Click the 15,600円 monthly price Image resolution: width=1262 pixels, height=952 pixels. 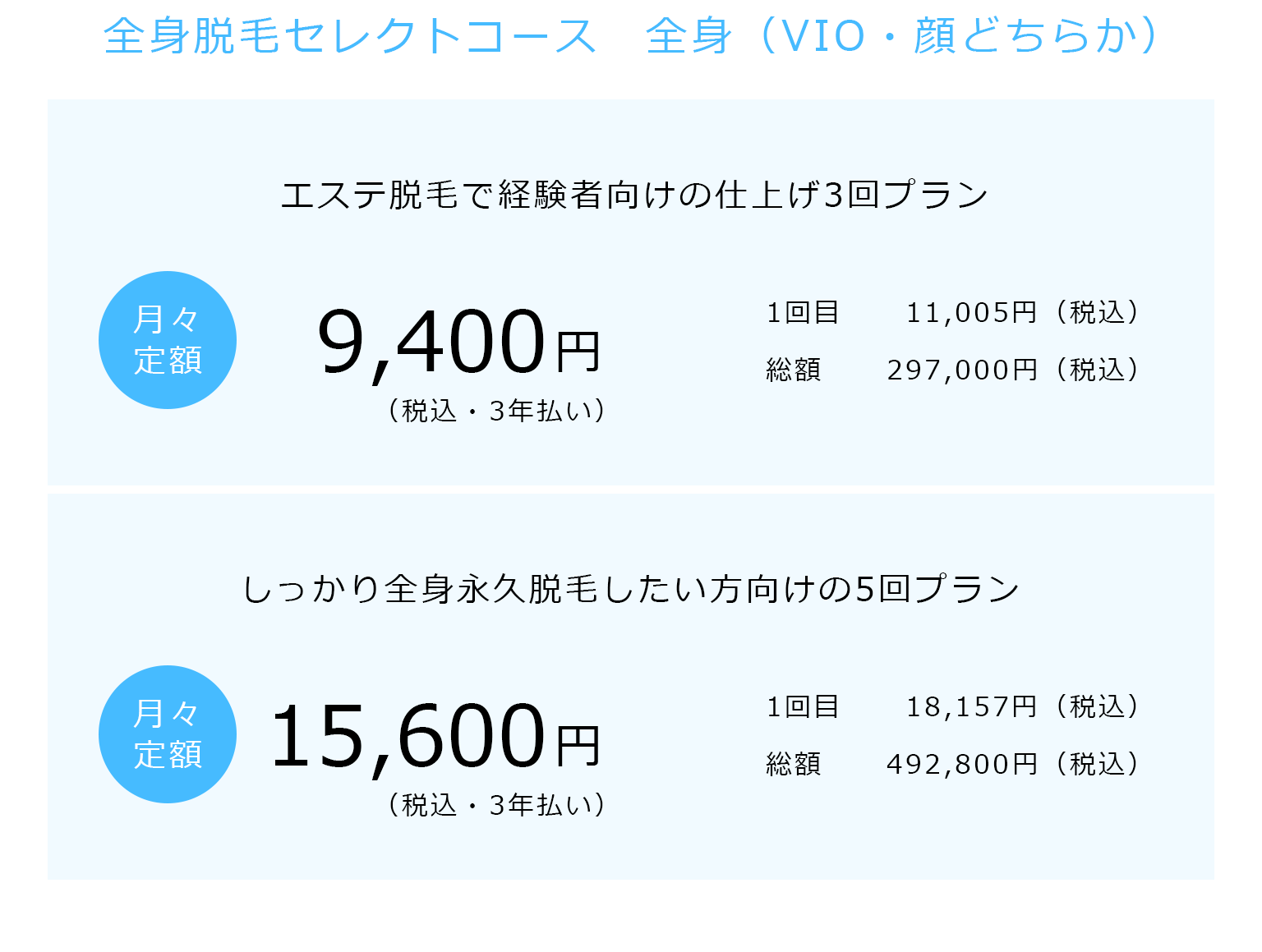click(436, 736)
